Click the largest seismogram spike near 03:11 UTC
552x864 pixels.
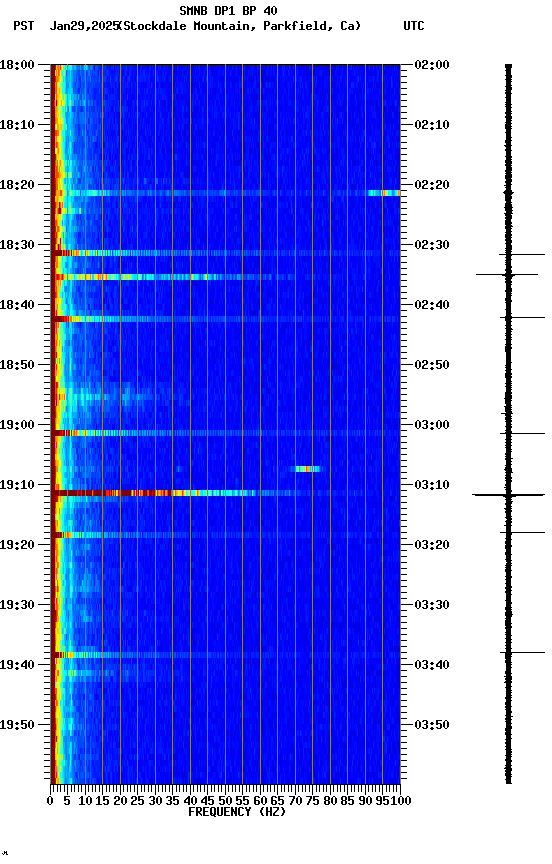click(508, 495)
